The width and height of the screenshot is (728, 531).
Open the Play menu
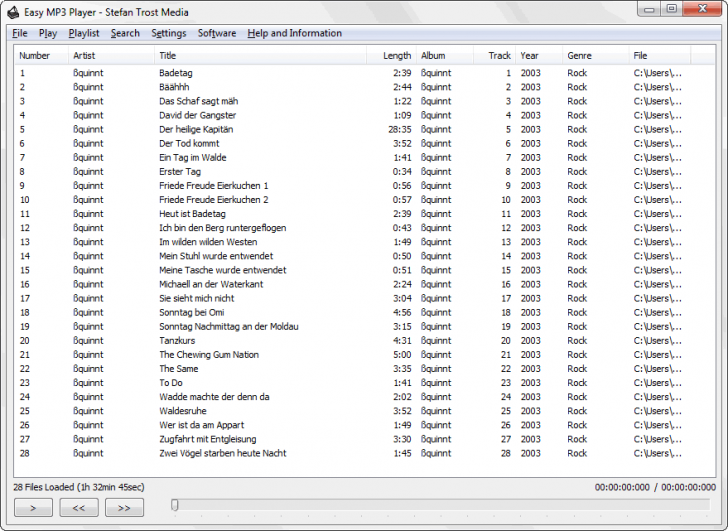(48, 33)
